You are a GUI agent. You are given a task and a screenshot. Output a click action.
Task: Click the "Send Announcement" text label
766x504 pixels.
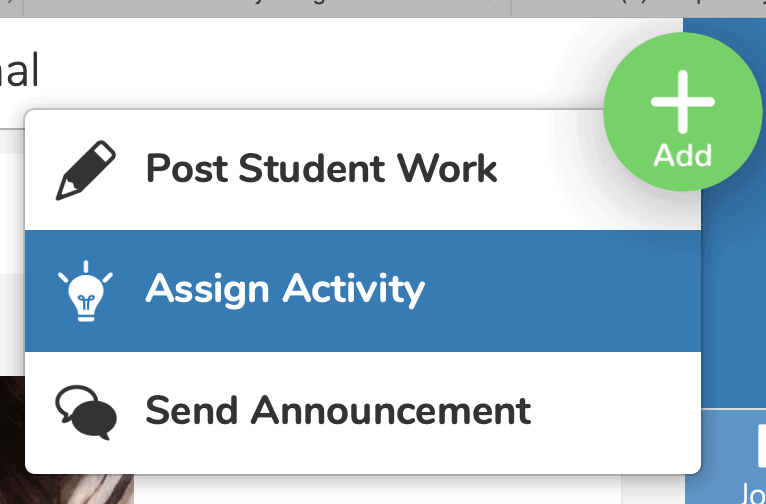pos(338,411)
